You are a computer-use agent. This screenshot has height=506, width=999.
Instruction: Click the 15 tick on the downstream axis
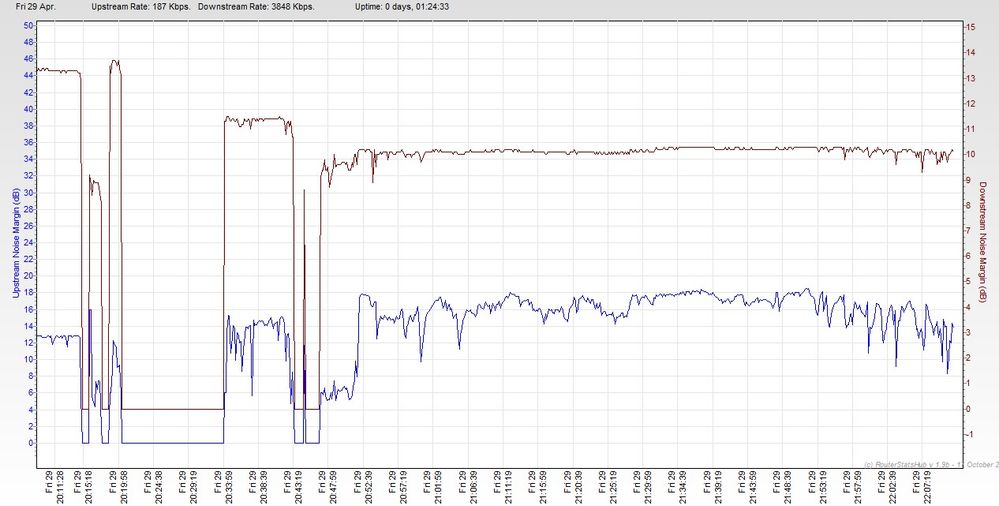969,27
